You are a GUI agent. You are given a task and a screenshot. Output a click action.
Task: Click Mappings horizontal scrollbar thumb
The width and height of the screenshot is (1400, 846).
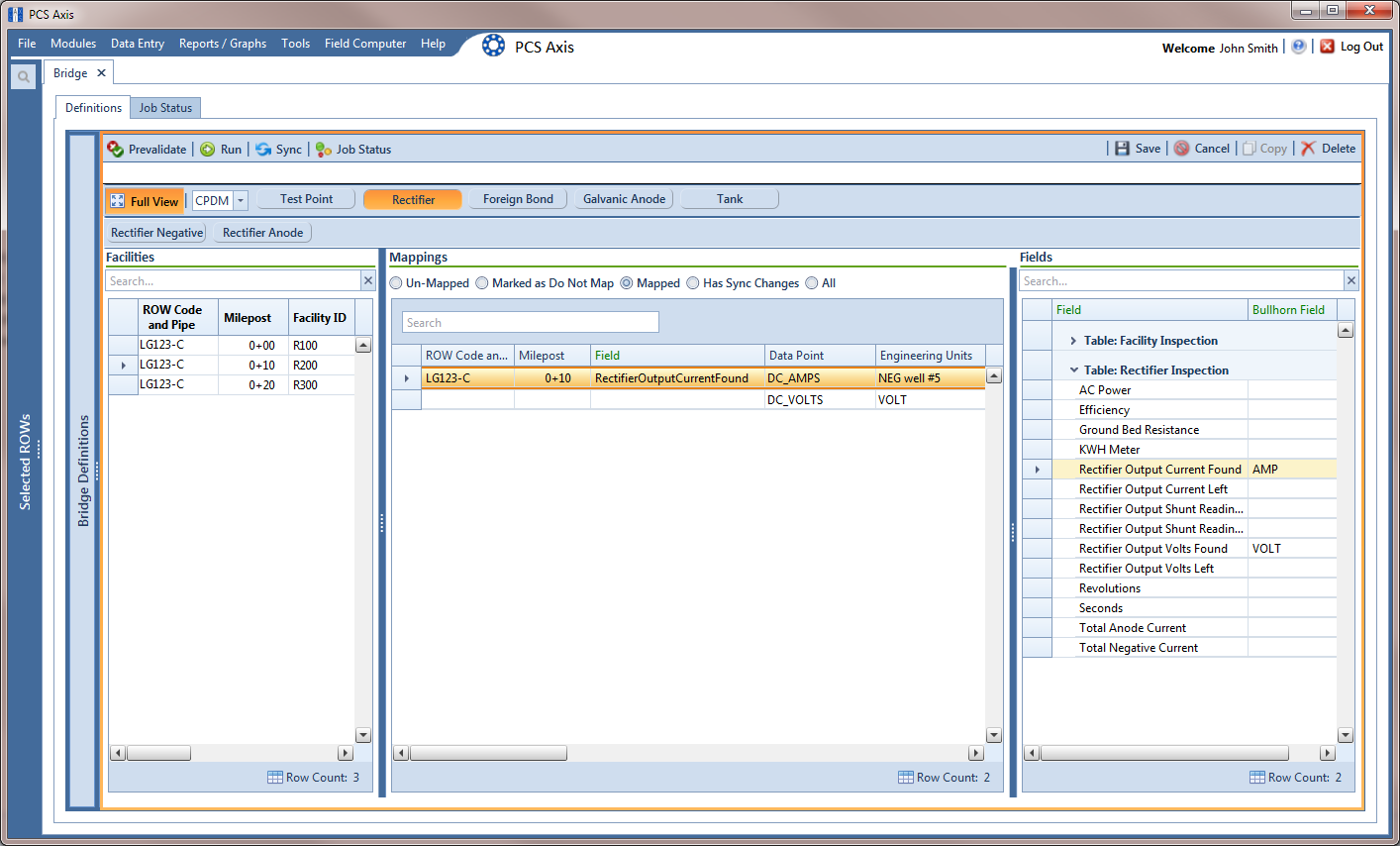[x=487, y=753]
